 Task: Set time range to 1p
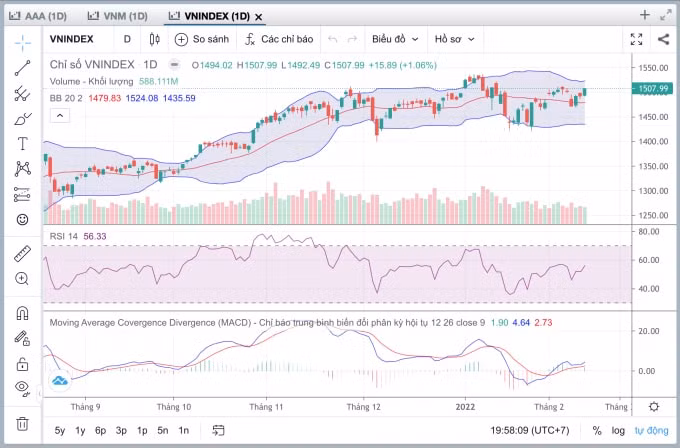pyautogui.click(x=142, y=431)
